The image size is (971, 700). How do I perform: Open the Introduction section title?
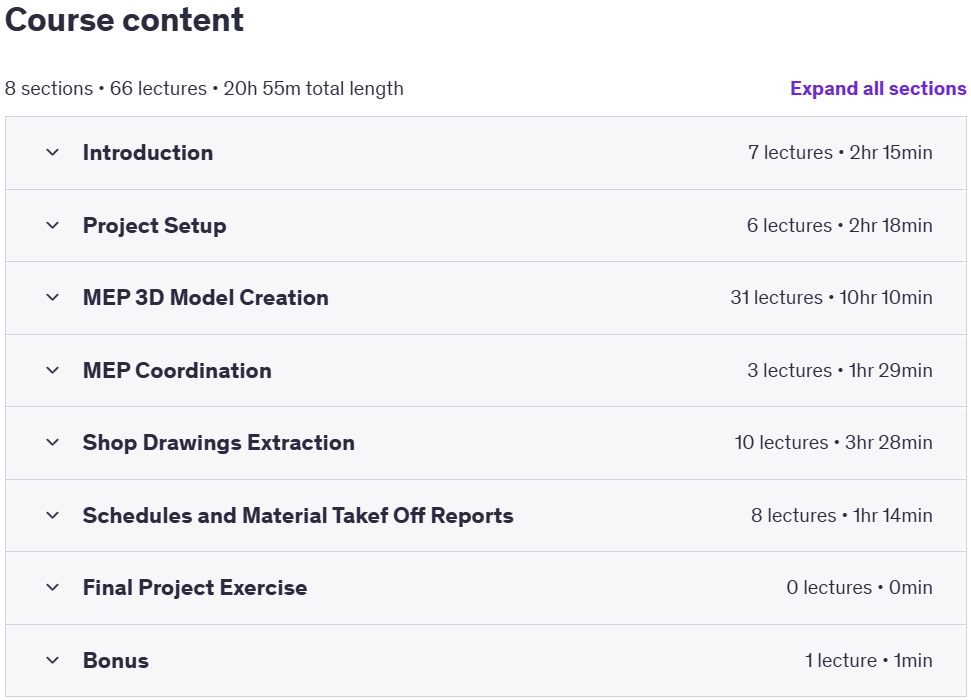point(148,152)
